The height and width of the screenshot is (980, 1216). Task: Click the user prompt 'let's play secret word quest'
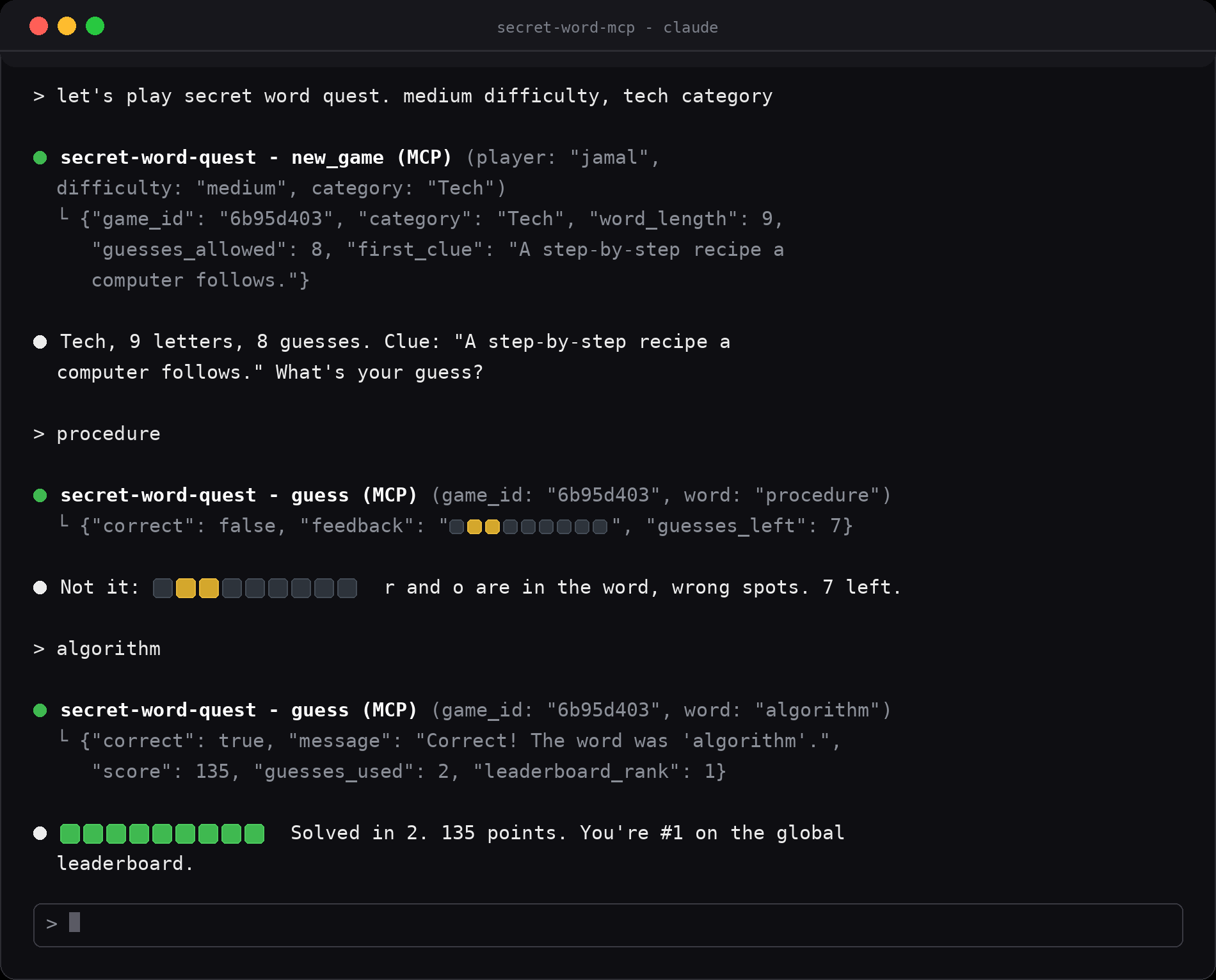415,97
